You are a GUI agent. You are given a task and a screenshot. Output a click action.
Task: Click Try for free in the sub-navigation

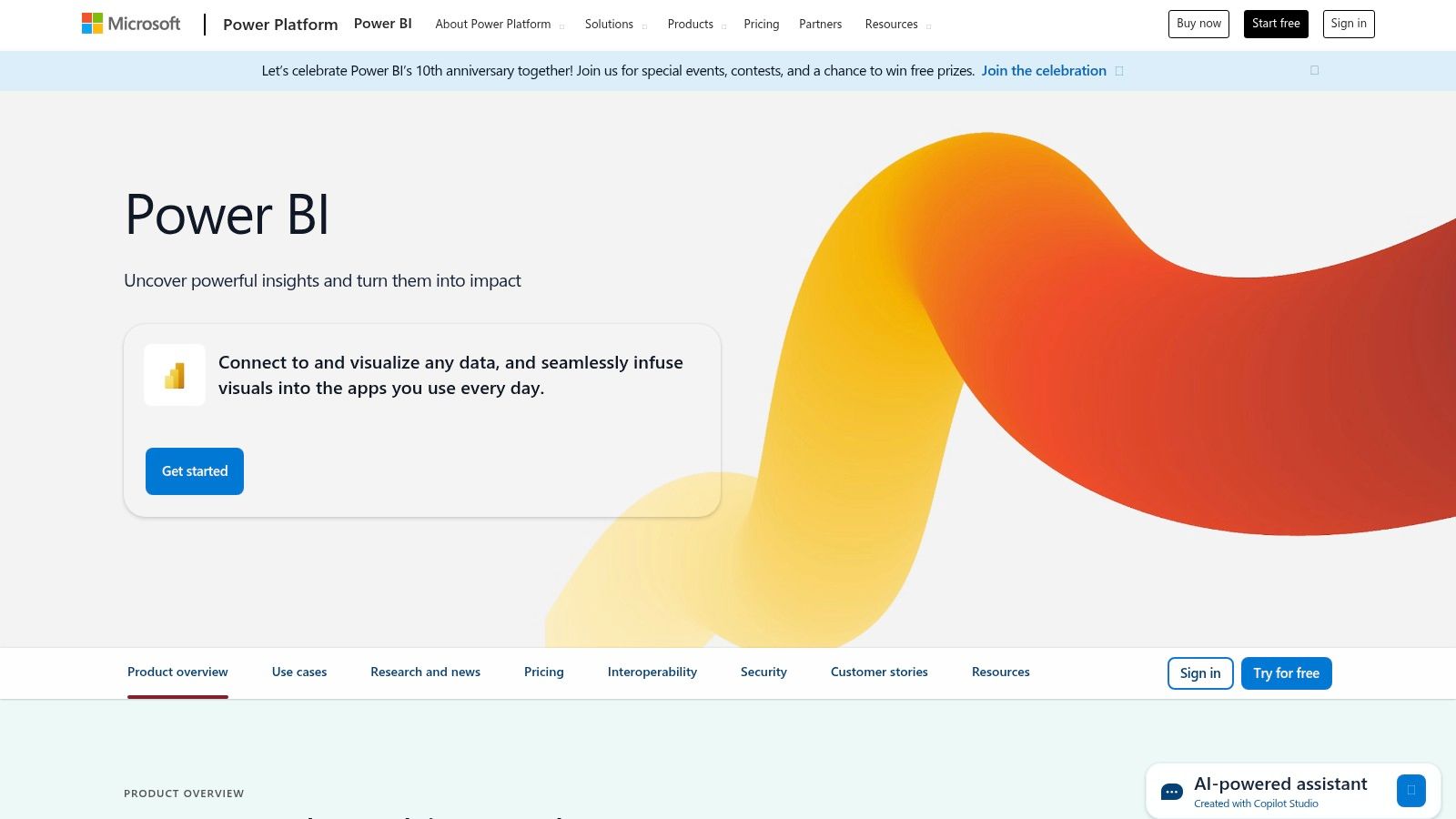[x=1286, y=672]
